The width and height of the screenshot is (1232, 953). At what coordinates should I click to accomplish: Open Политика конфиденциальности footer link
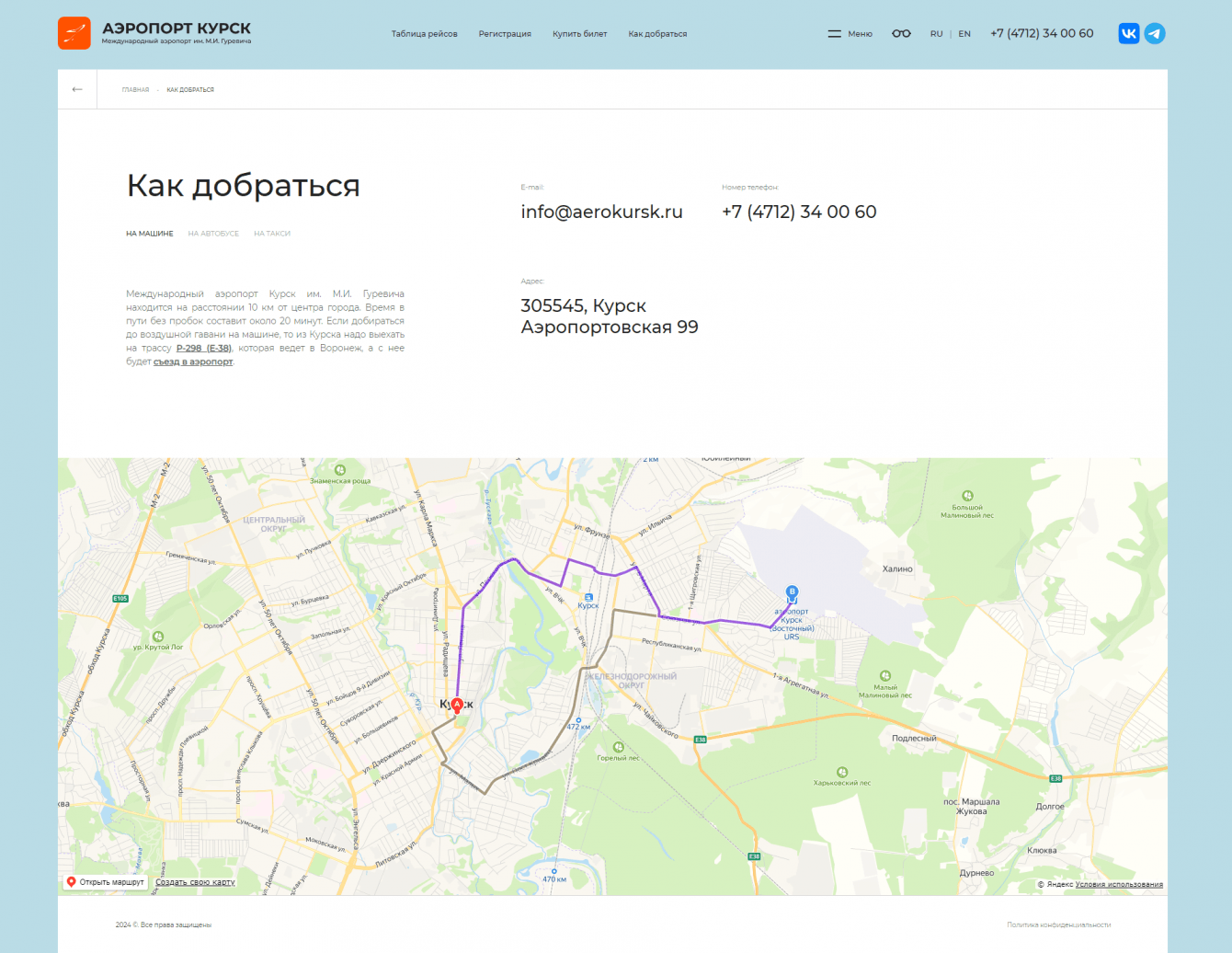[1058, 924]
